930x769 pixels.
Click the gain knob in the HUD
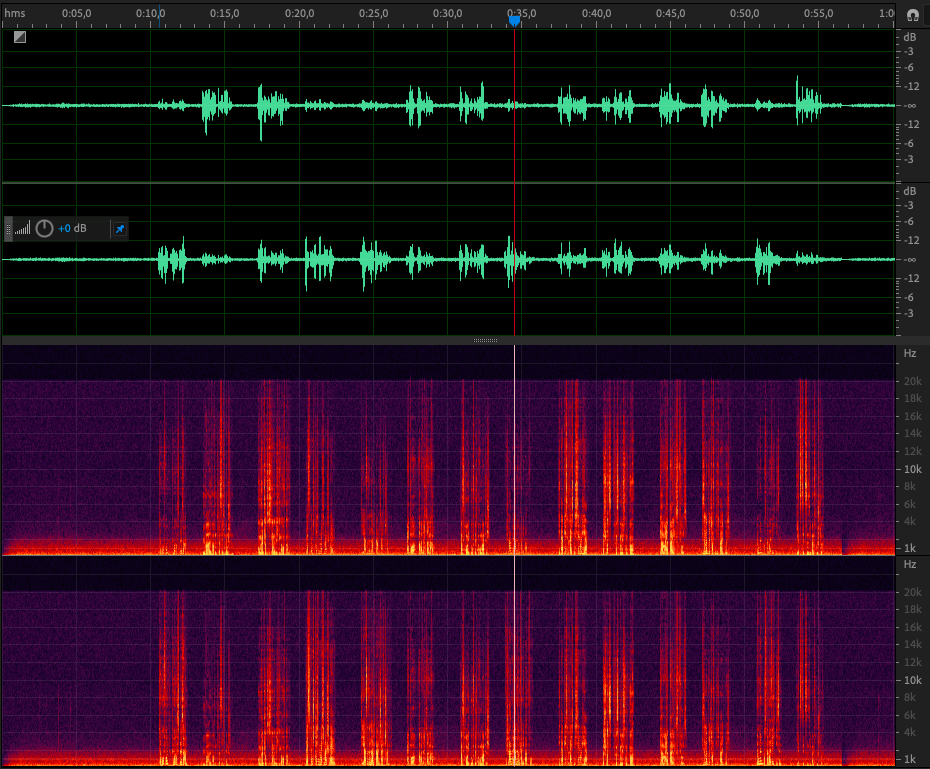point(44,229)
